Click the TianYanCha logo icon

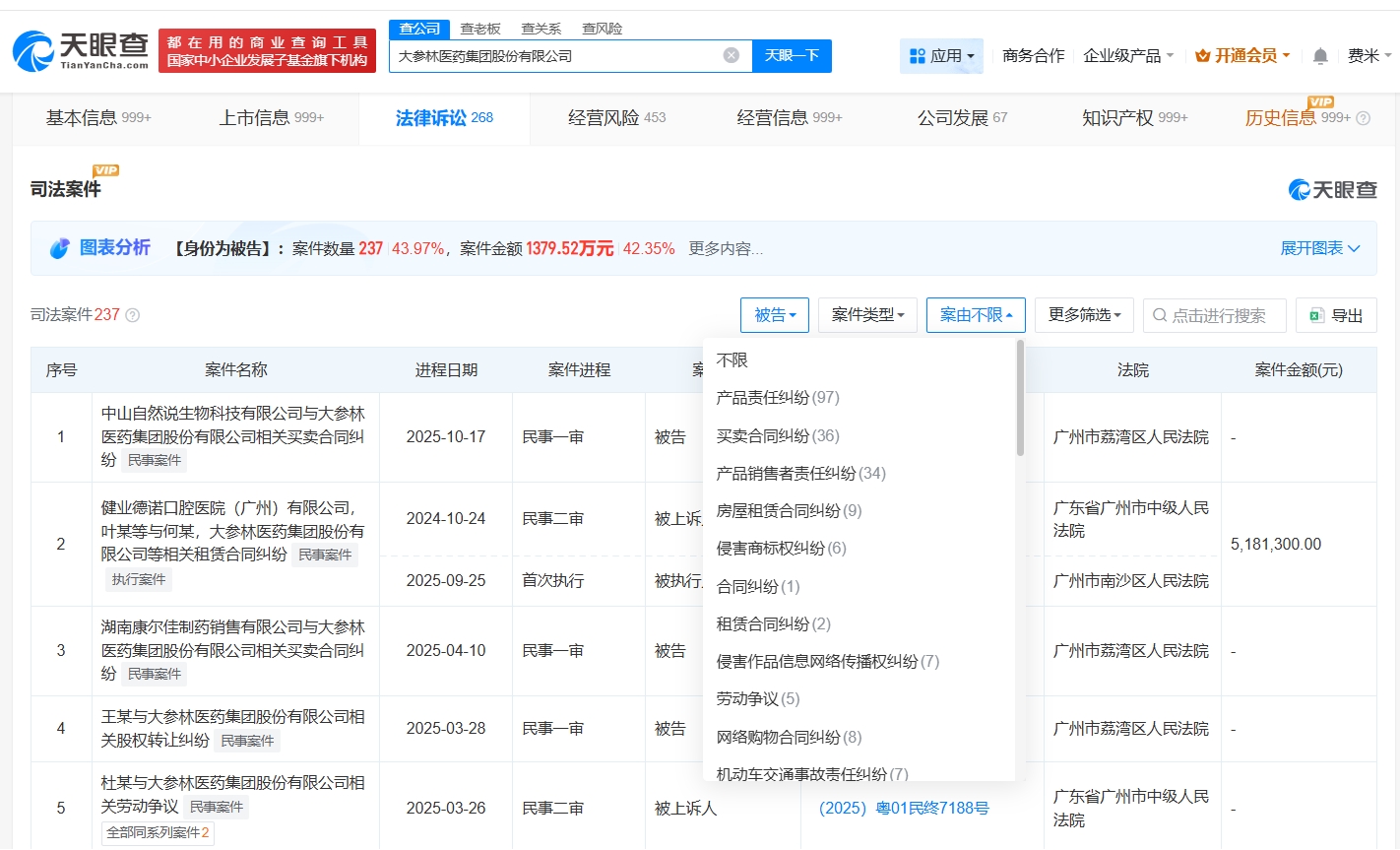click(x=33, y=50)
